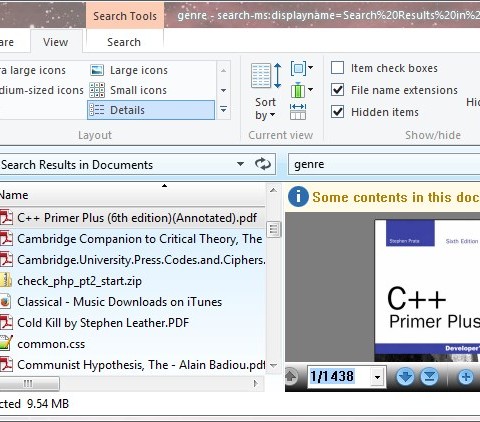Refresh the Search Results in Documents
Viewport: 480px width, 422px height.
click(263, 164)
